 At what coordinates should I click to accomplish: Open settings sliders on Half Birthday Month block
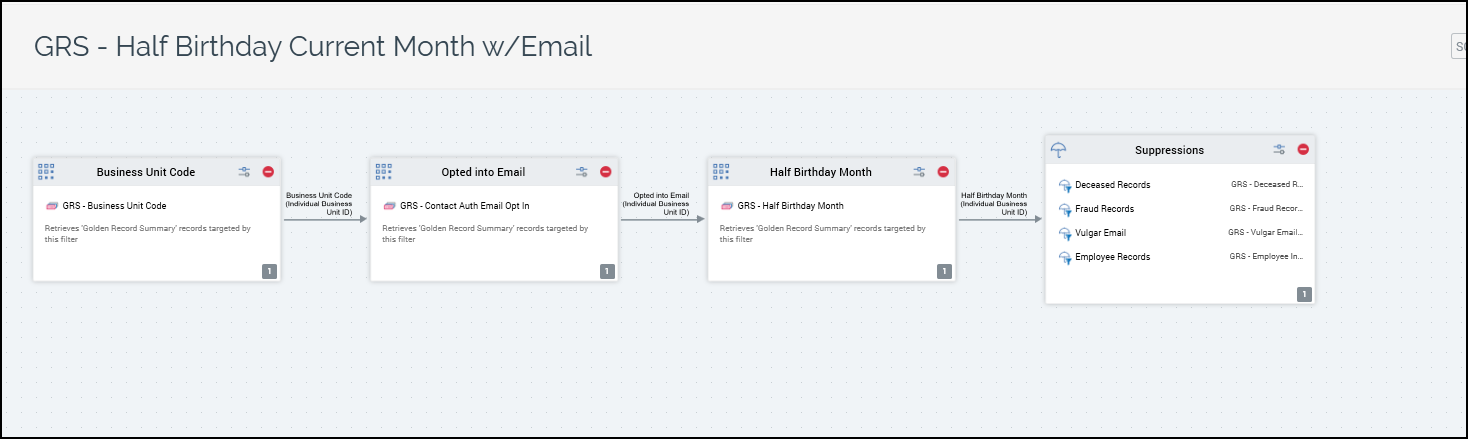pos(919,172)
